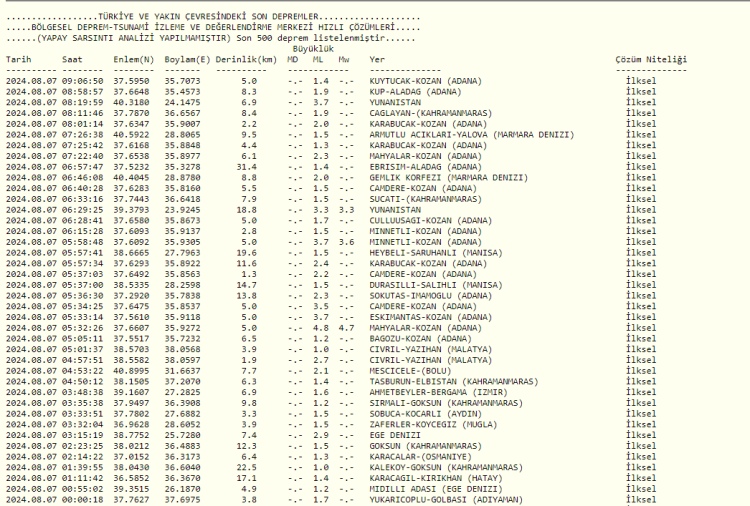Select the MESCICELE-(BOLU) earthquake location
Viewport: 750px width, 506px height.
coord(409,370)
